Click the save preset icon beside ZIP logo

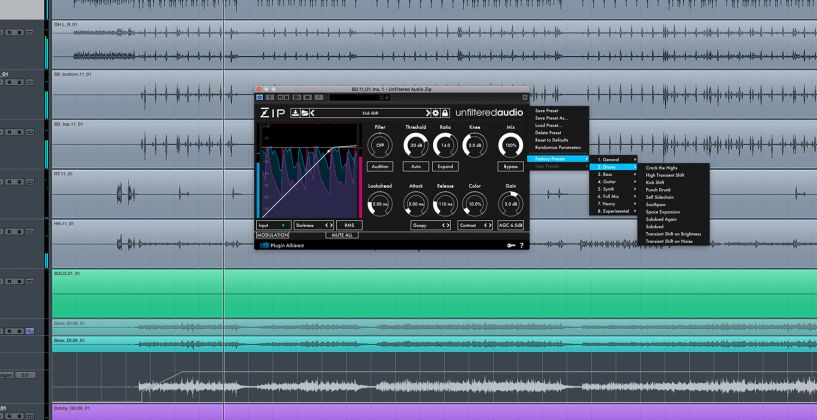(x=296, y=113)
